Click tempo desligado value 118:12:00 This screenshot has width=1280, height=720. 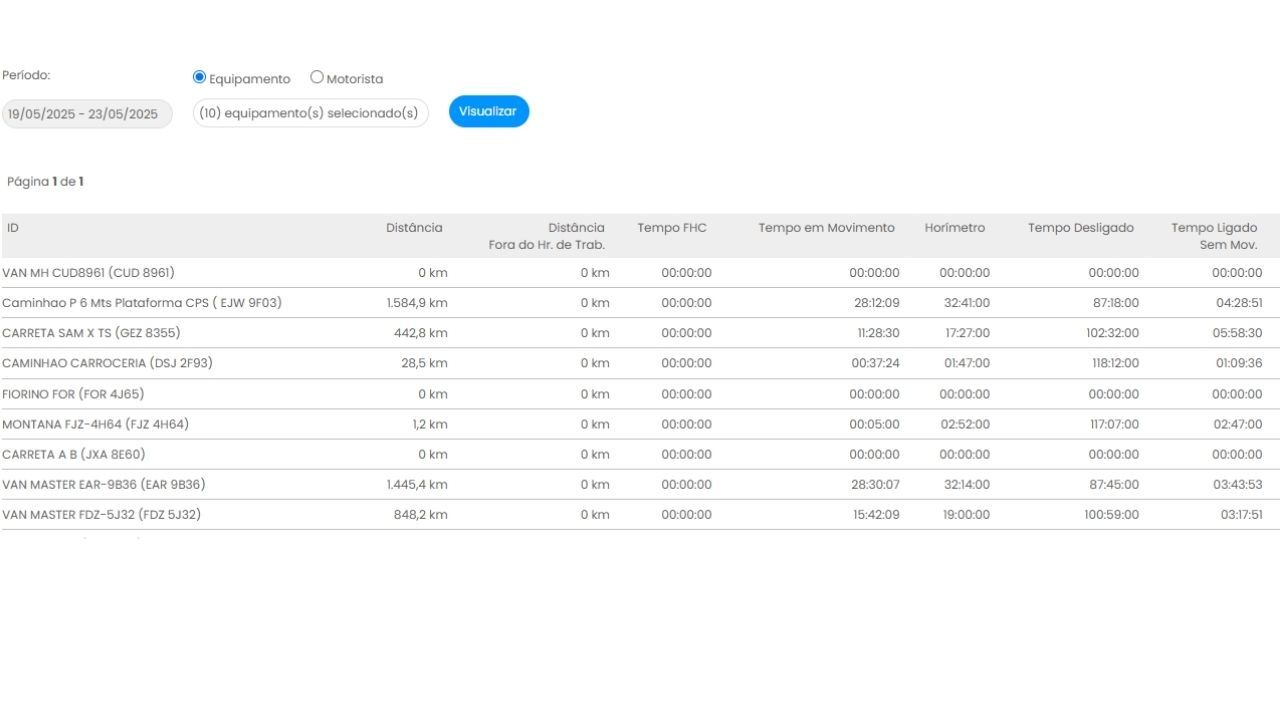(x=1116, y=363)
